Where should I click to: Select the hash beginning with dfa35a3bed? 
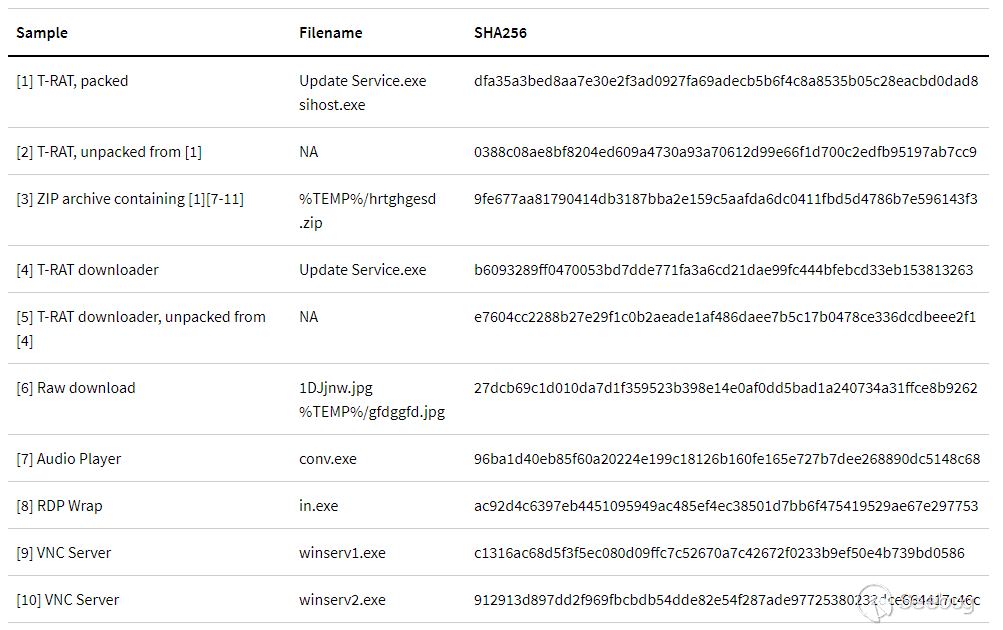click(x=725, y=81)
